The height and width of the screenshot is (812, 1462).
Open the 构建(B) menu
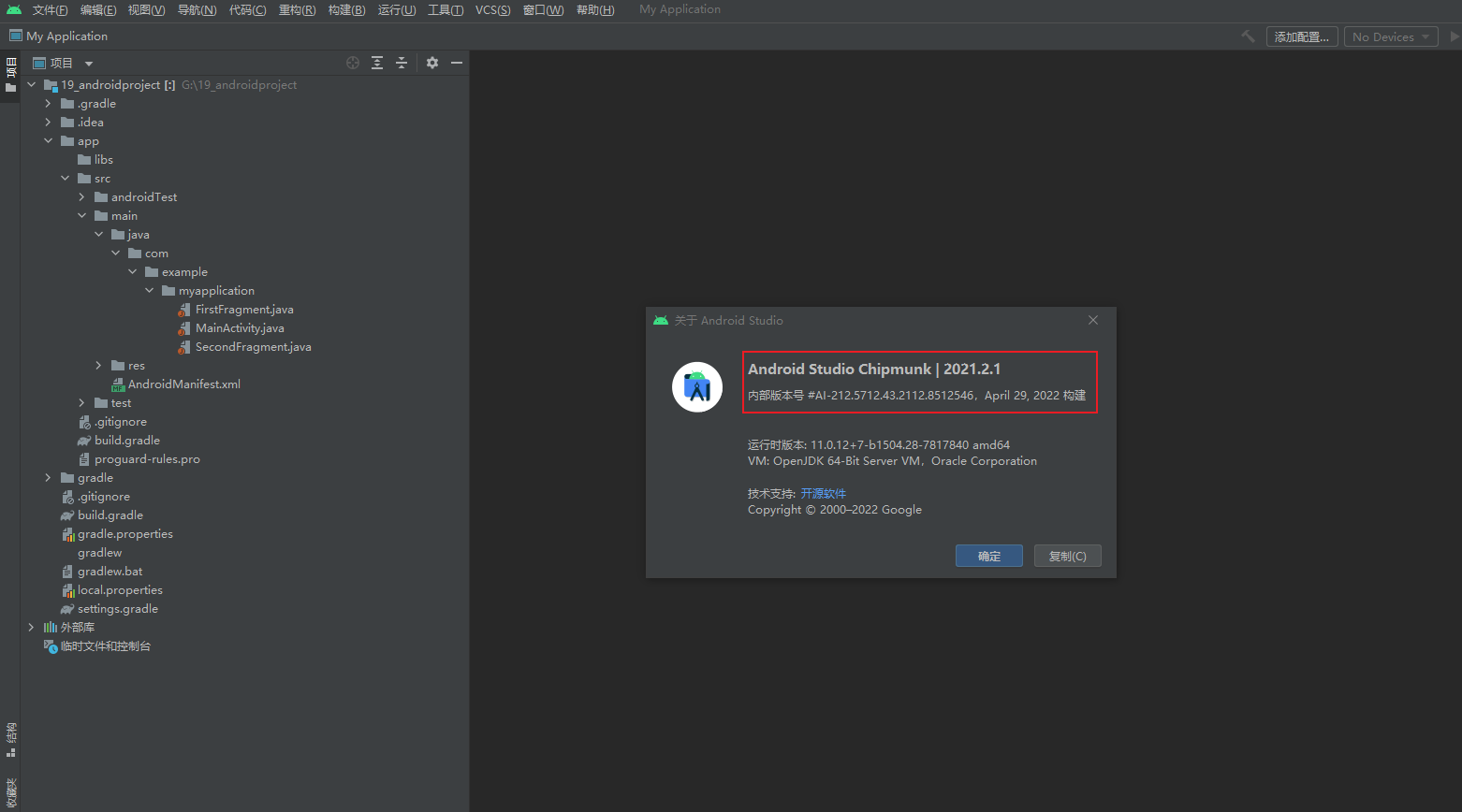346,9
